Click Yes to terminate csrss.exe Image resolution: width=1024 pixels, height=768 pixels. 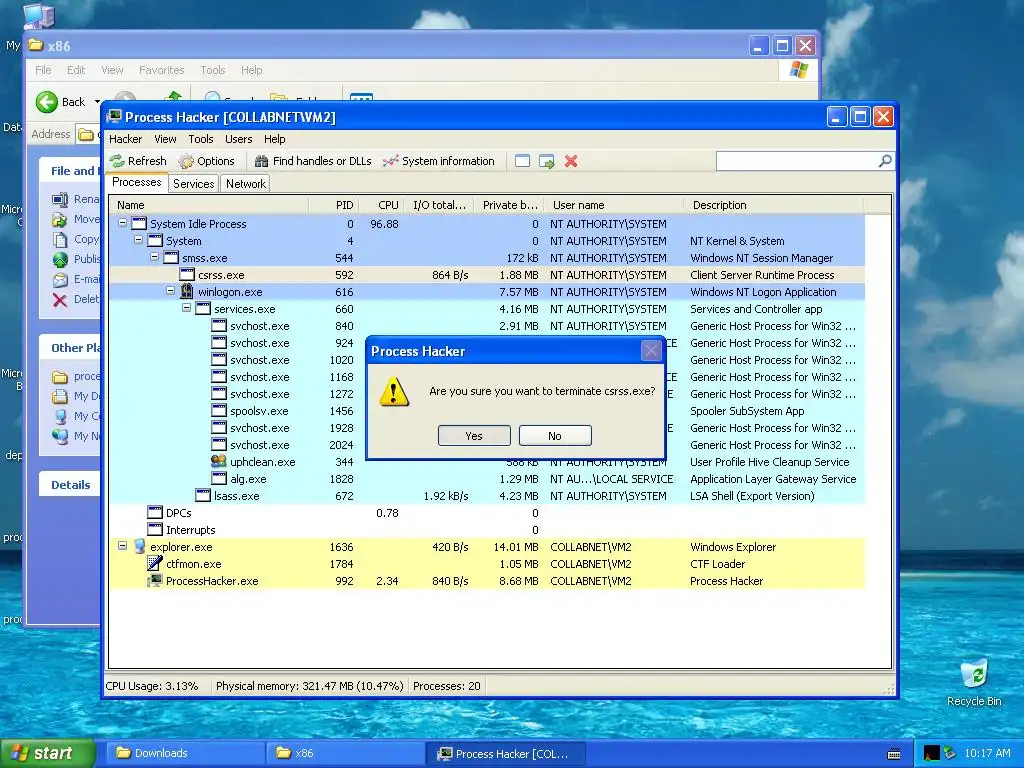point(474,436)
